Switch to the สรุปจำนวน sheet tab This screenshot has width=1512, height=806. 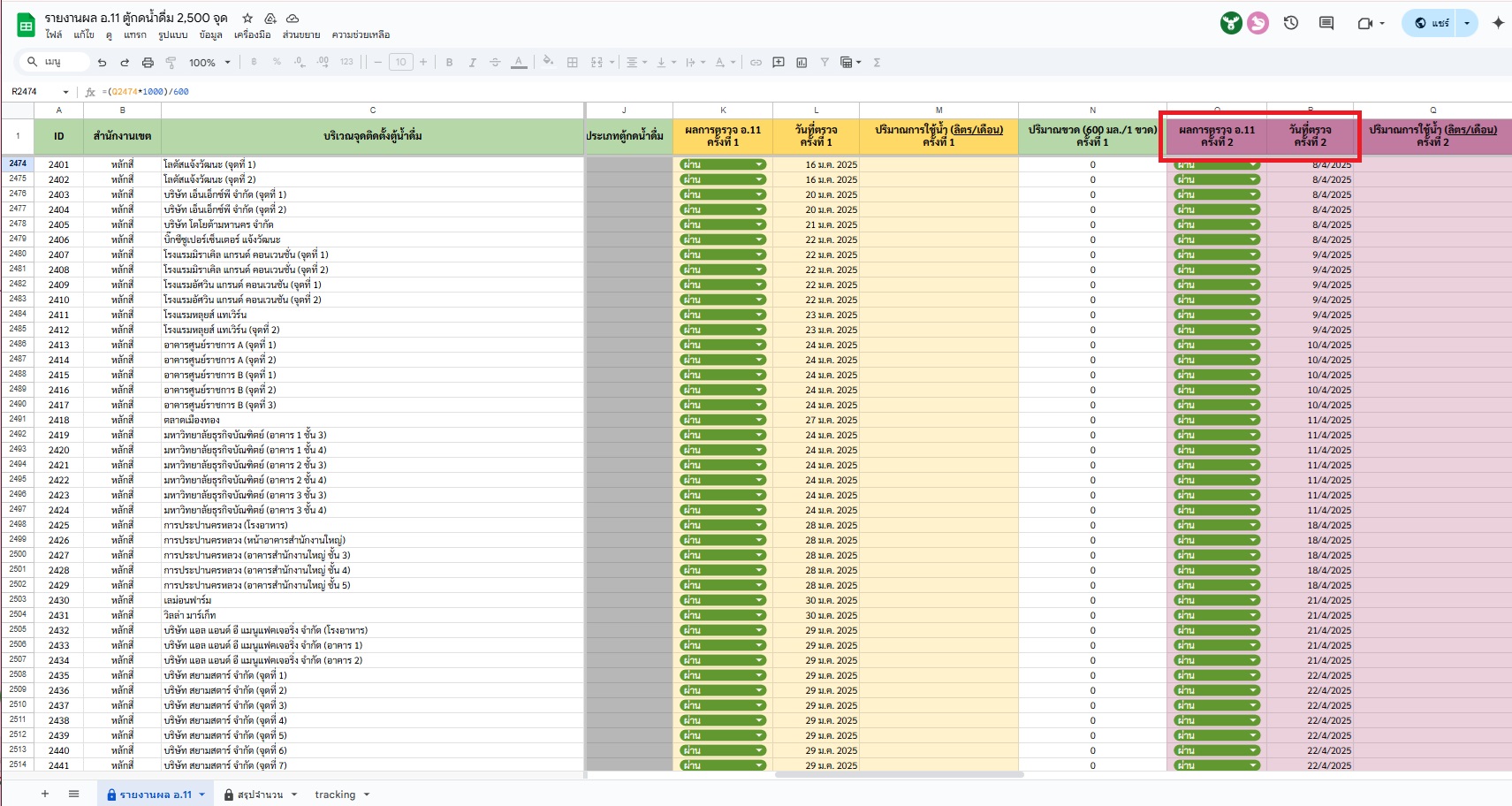260,795
